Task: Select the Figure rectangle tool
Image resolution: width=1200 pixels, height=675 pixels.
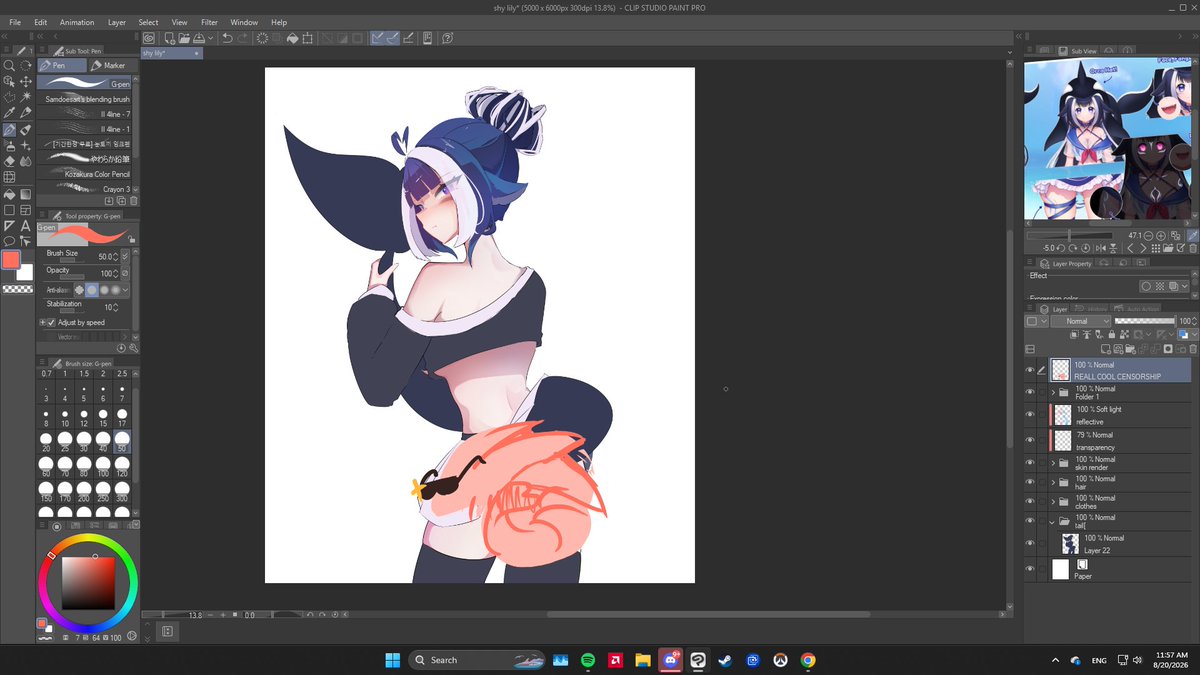Action: pyautogui.click(x=9, y=210)
